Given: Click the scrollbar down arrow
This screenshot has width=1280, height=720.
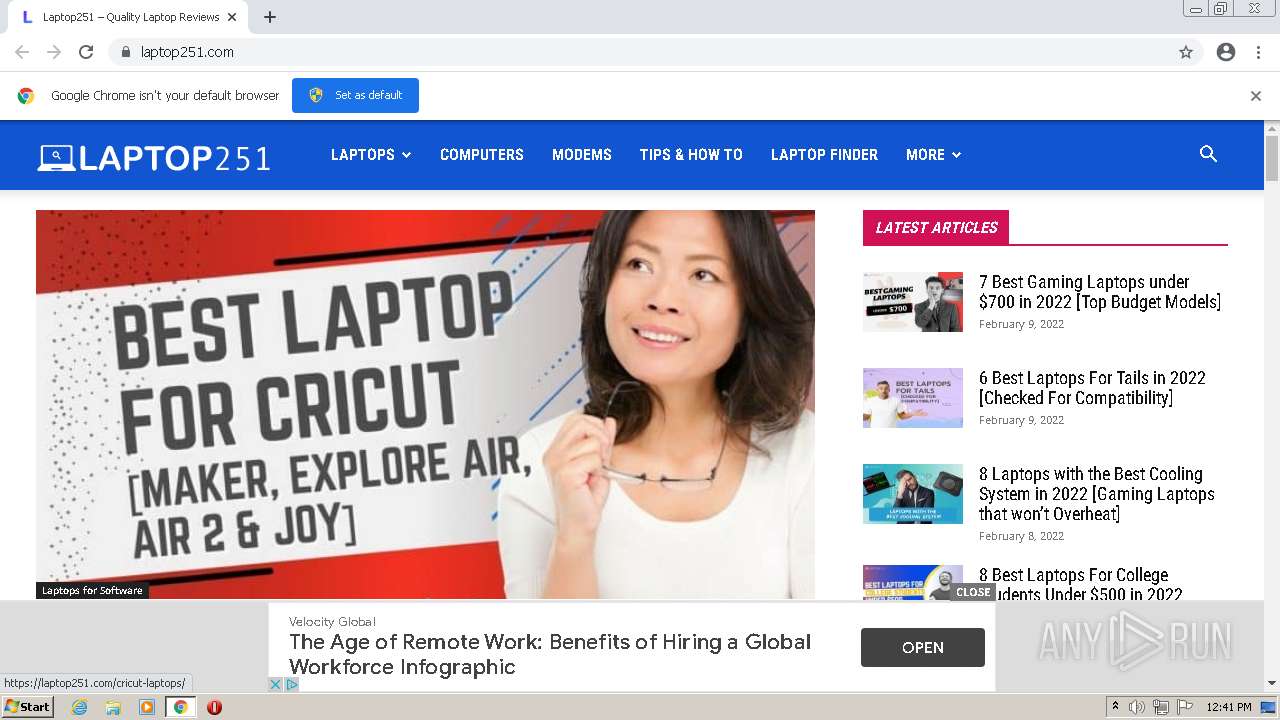Looking at the screenshot, I should (1272, 683).
